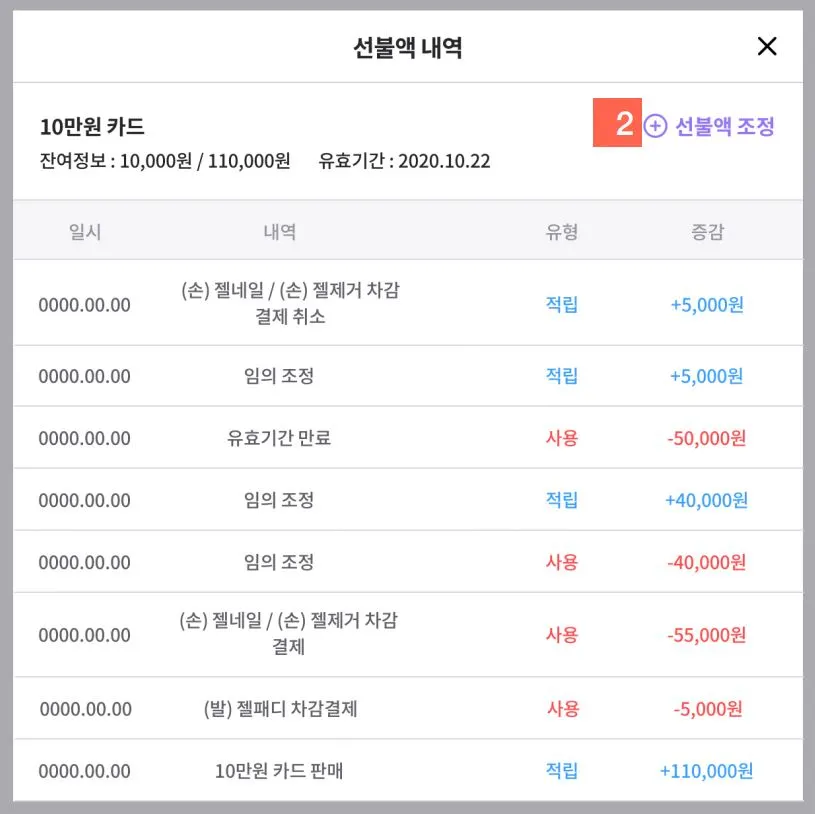Viewport: 815px width, 814px height.
Task: Click the circled plus icon beside 선불액 조정
Action: (655, 126)
